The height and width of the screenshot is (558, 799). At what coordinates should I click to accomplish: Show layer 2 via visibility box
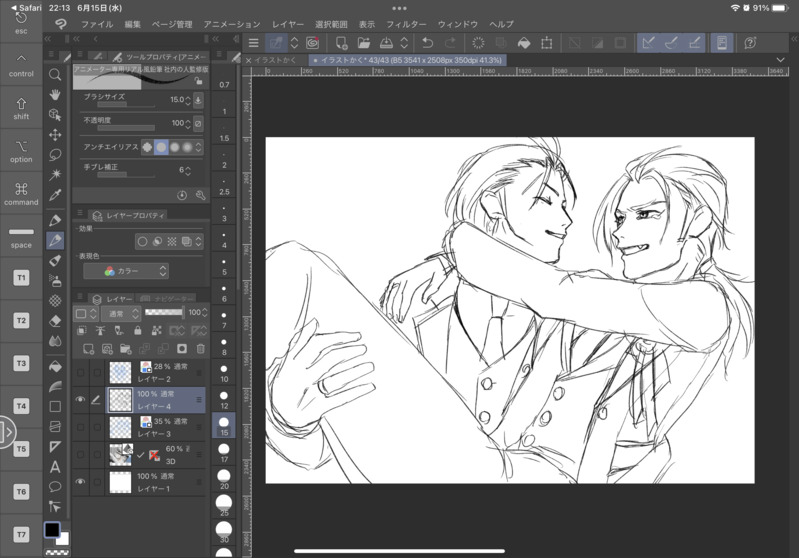point(81,373)
